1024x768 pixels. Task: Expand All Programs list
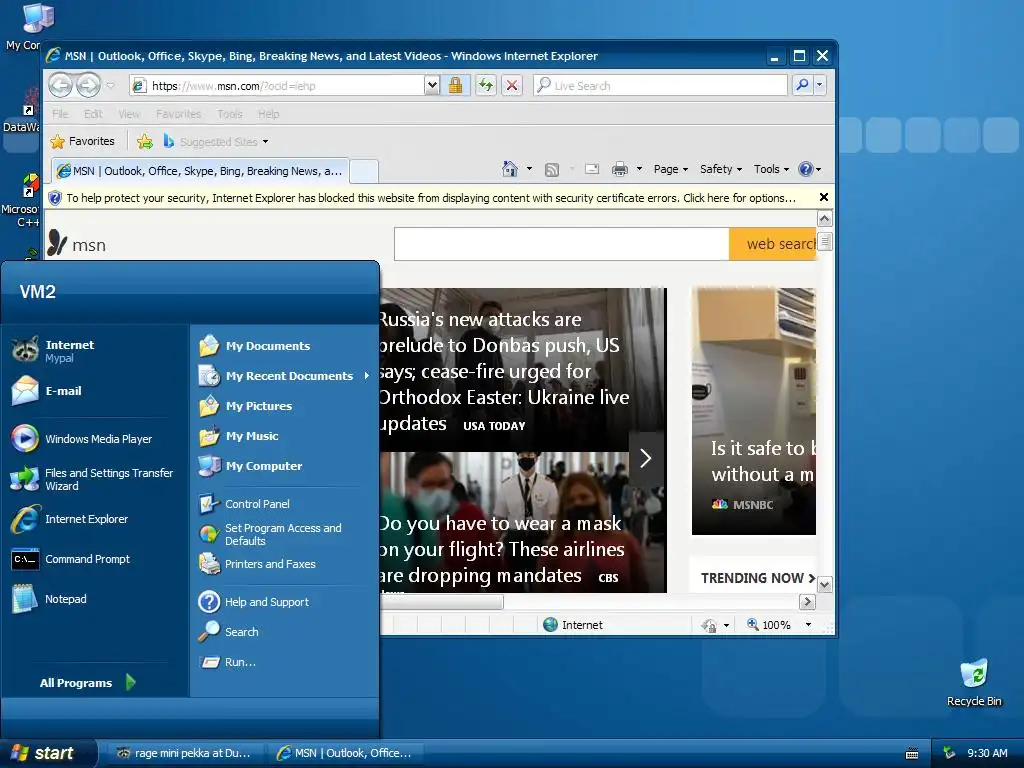(88, 682)
